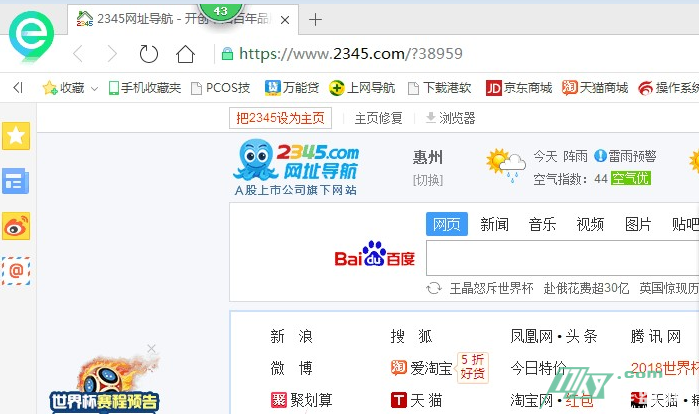Image resolution: width=699 pixels, height=414 pixels.
Task: Open the 搜狐 site link
Action: coord(411,336)
